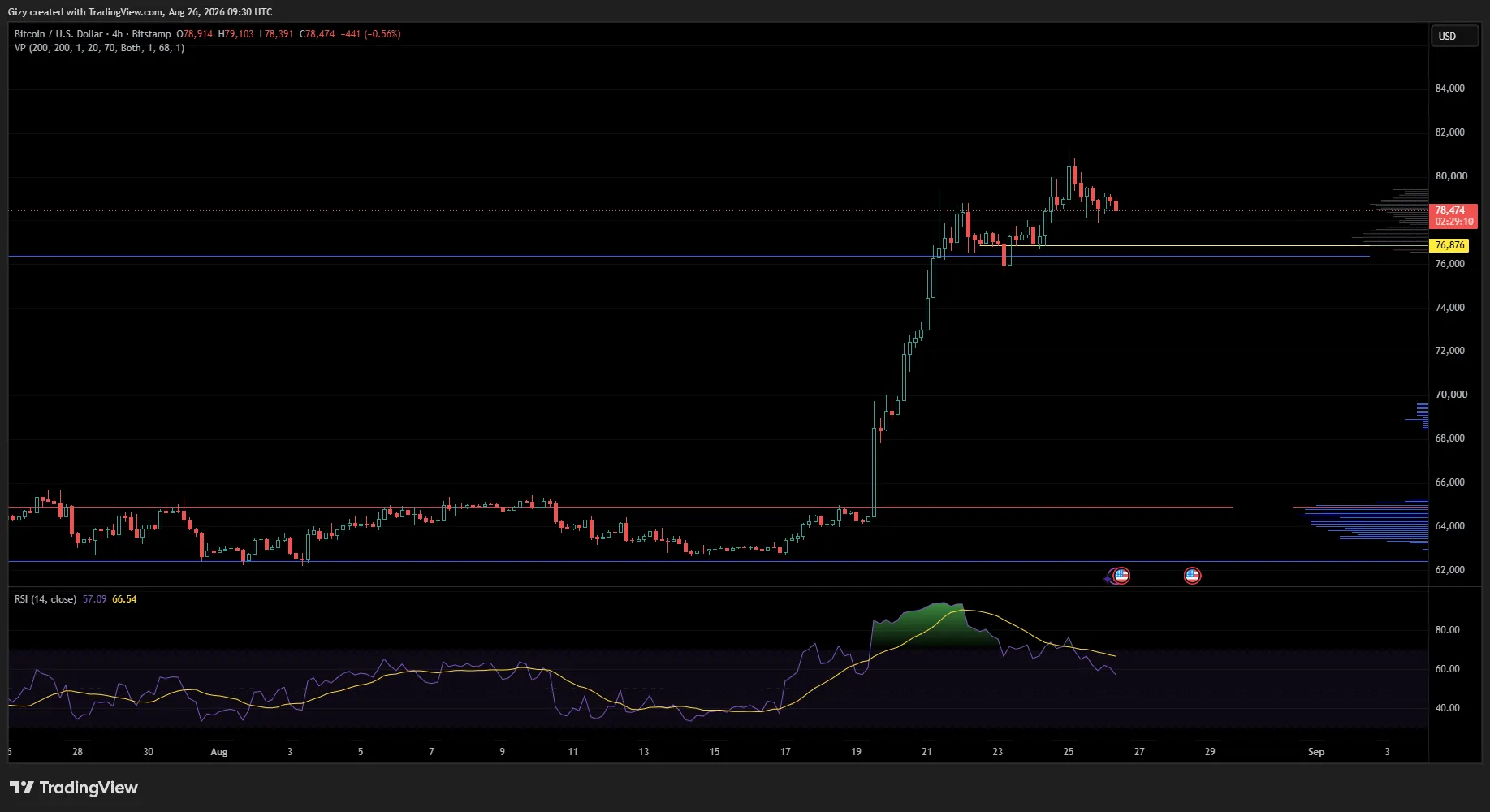
Task: Select the RSI (14, close) legend
Action: point(45,599)
